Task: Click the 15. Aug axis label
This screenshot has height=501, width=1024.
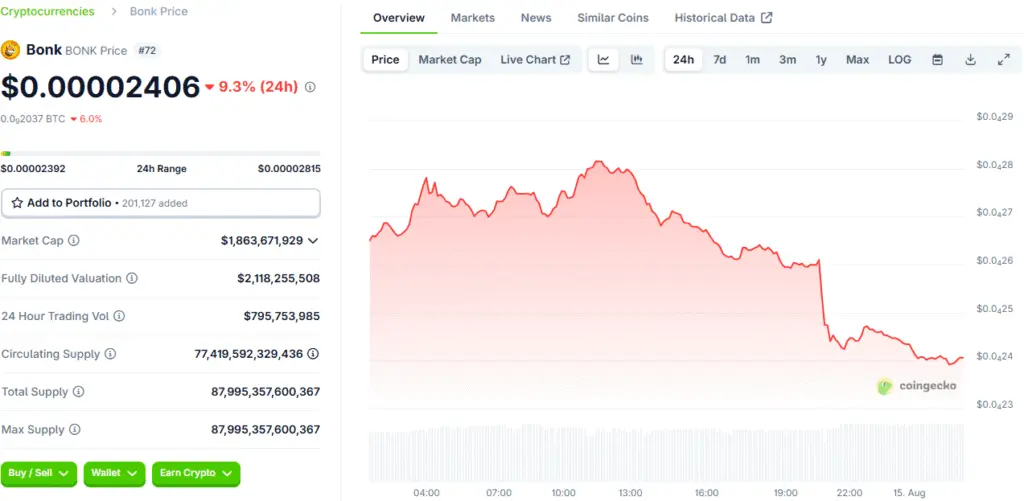Action: coord(909,493)
